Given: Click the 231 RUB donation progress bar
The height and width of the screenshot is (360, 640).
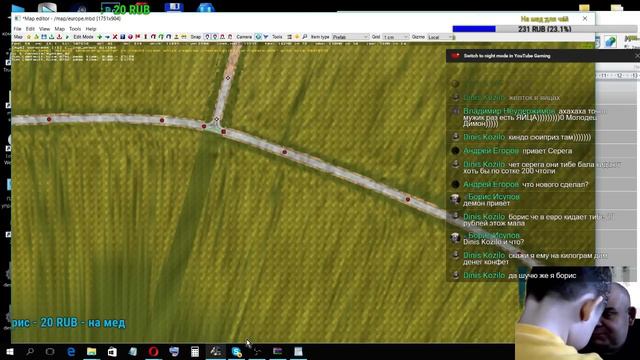Looking at the screenshot, I should click(x=544, y=29).
